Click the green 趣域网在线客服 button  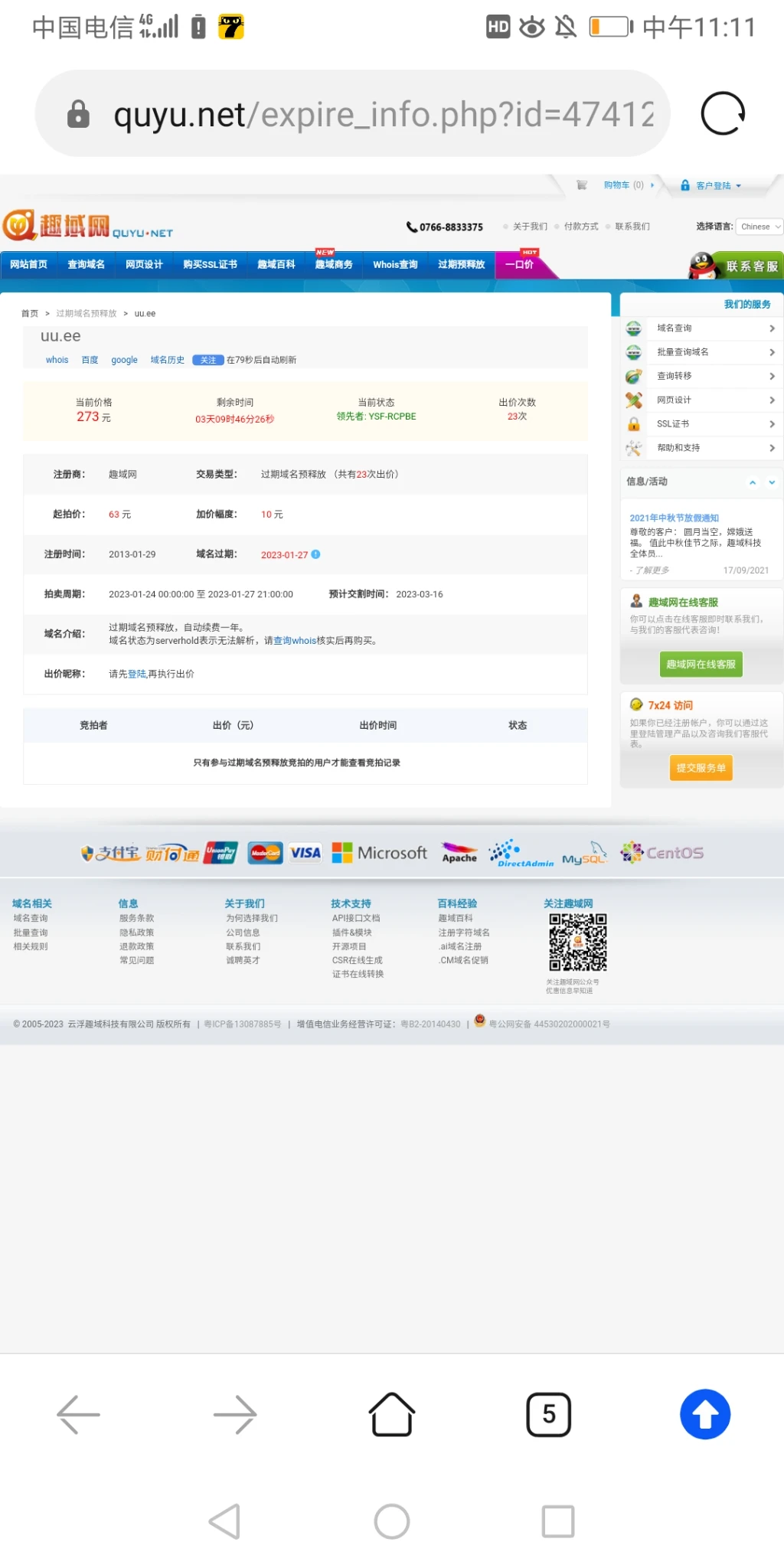pos(701,665)
